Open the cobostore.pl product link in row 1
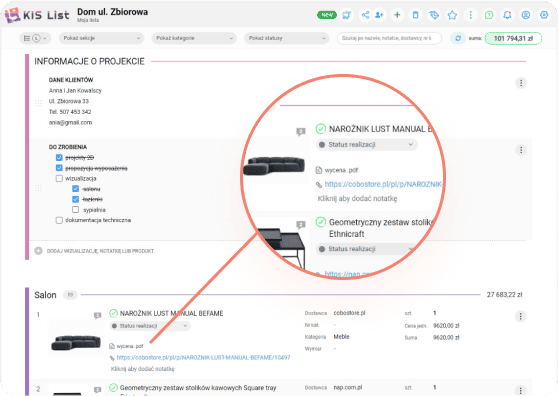Screen dimensions: 558x396 tap(203, 357)
